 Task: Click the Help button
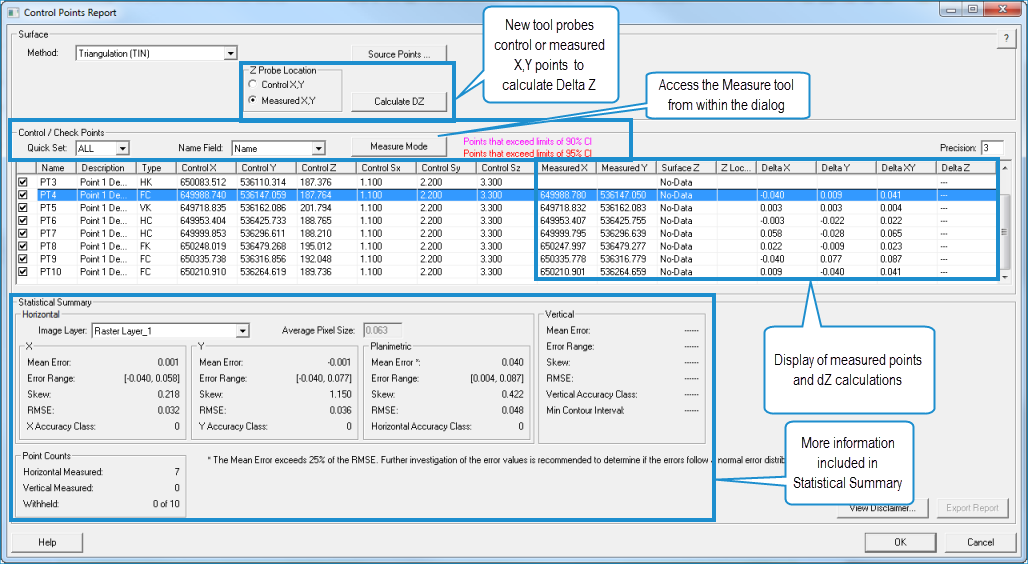pos(47,542)
